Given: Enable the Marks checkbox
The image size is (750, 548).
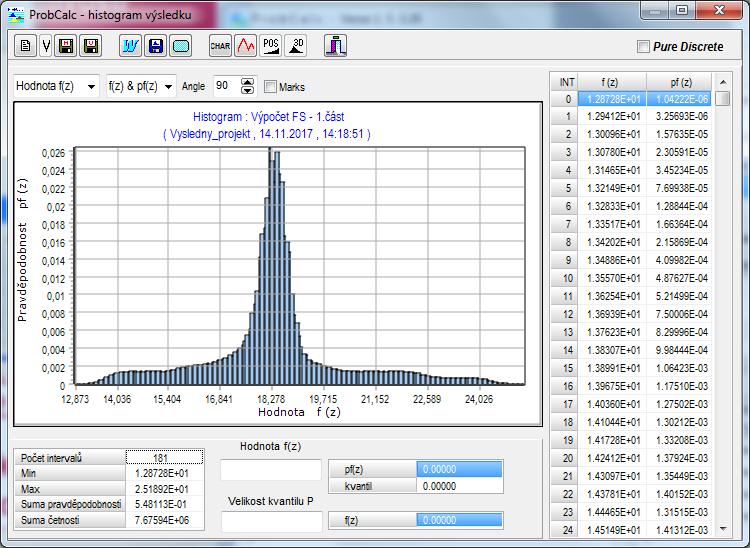Looking at the screenshot, I should coord(270,87).
